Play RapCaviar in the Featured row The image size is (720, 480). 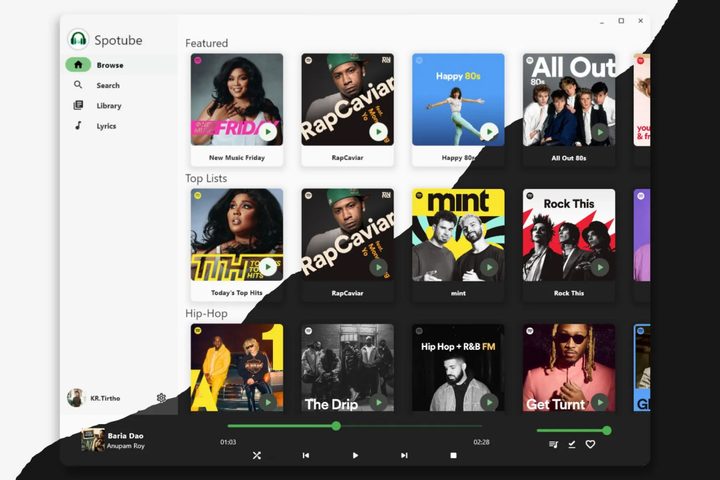coord(378,132)
